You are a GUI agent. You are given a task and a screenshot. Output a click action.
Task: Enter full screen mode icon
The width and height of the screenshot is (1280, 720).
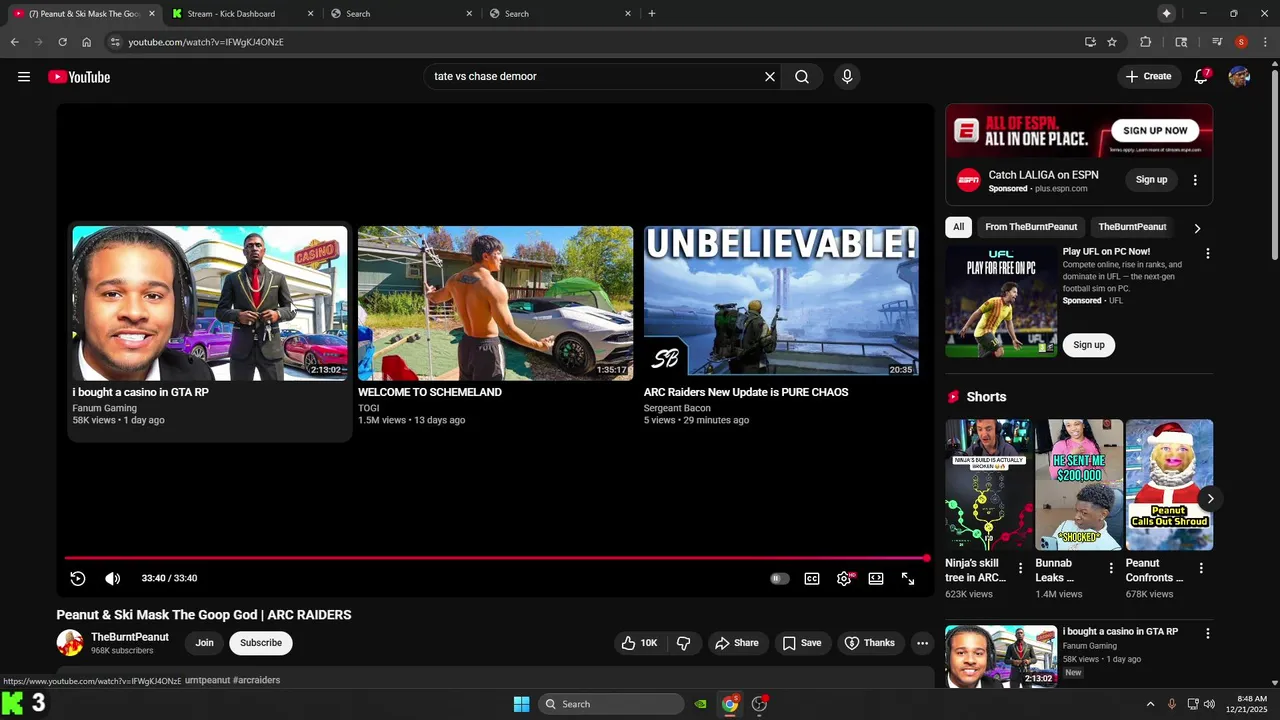pyautogui.click(x=908, y=578)
